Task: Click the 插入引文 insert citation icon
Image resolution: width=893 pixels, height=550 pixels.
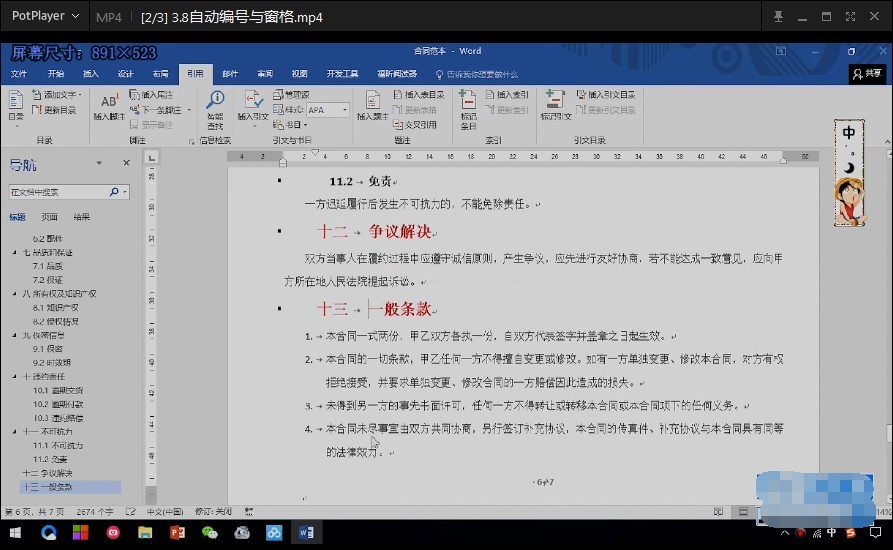Action: click(253, 106)
